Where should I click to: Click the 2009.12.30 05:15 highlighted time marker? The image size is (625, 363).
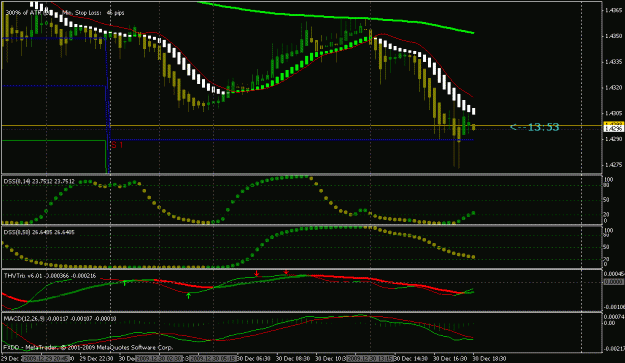213,358
